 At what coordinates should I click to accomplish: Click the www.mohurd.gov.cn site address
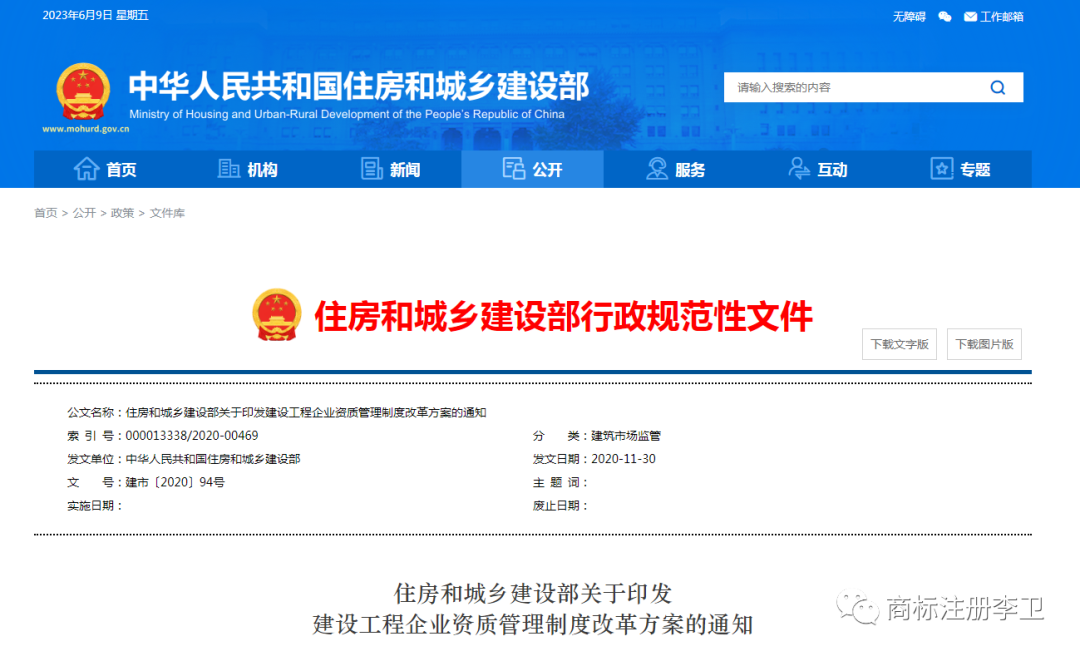click(x=85, y=129)
